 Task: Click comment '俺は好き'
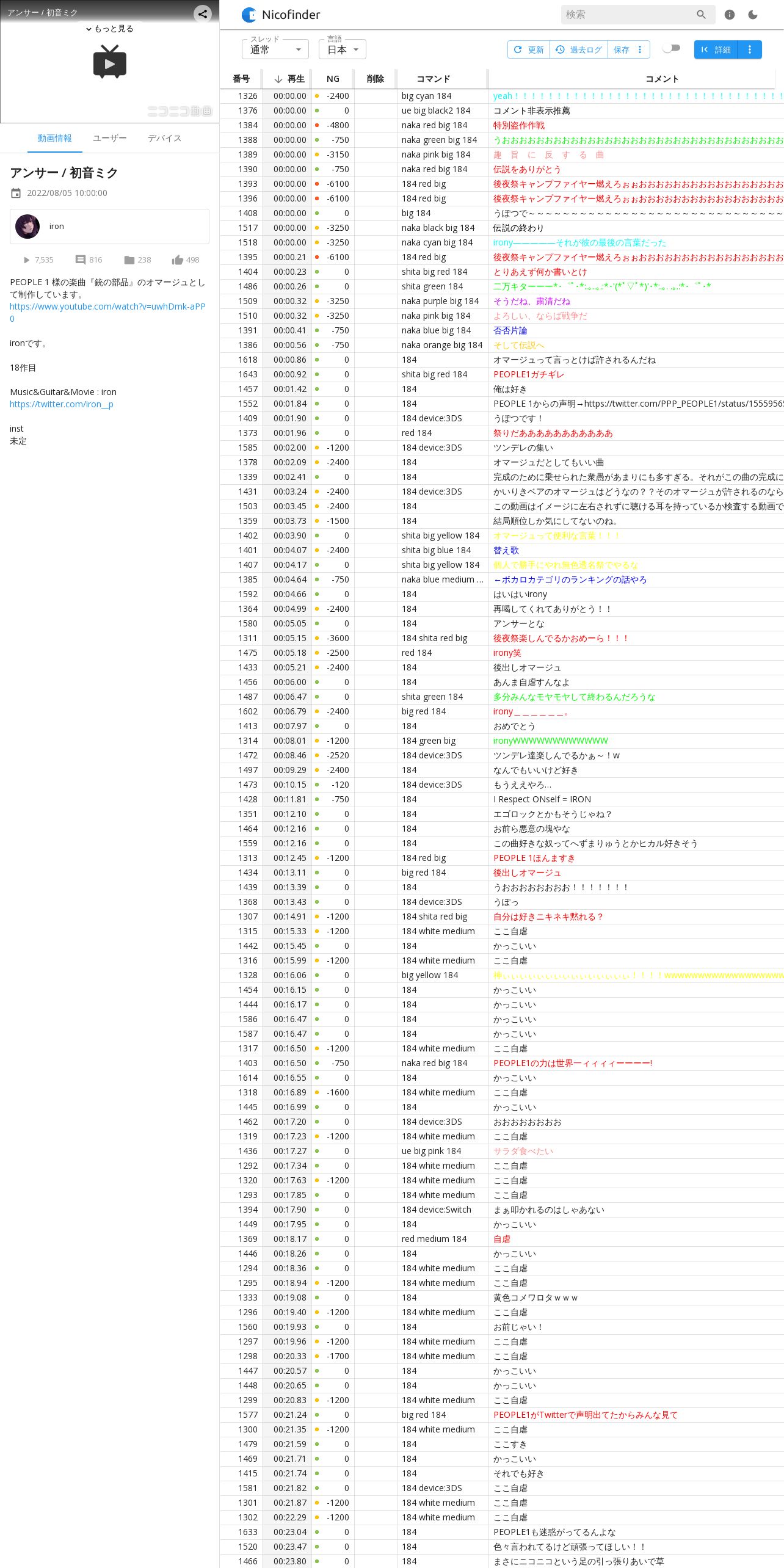pos(510,389)
